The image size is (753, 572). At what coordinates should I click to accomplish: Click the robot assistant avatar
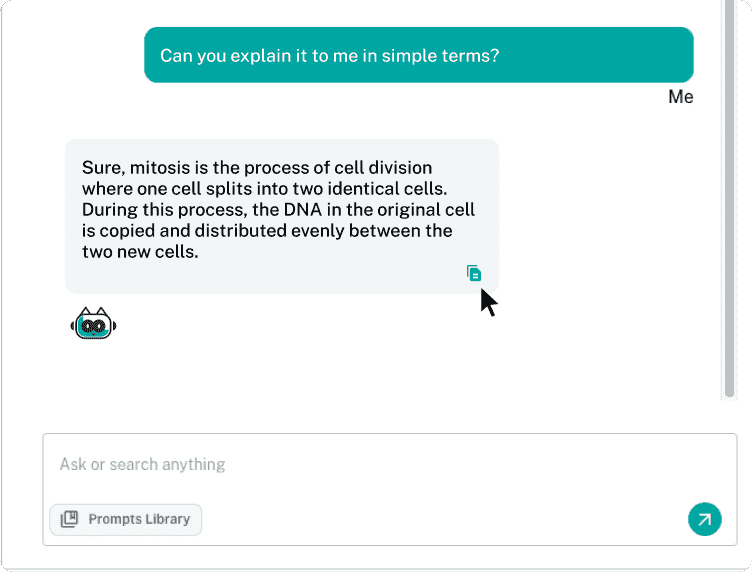(95, 323)
